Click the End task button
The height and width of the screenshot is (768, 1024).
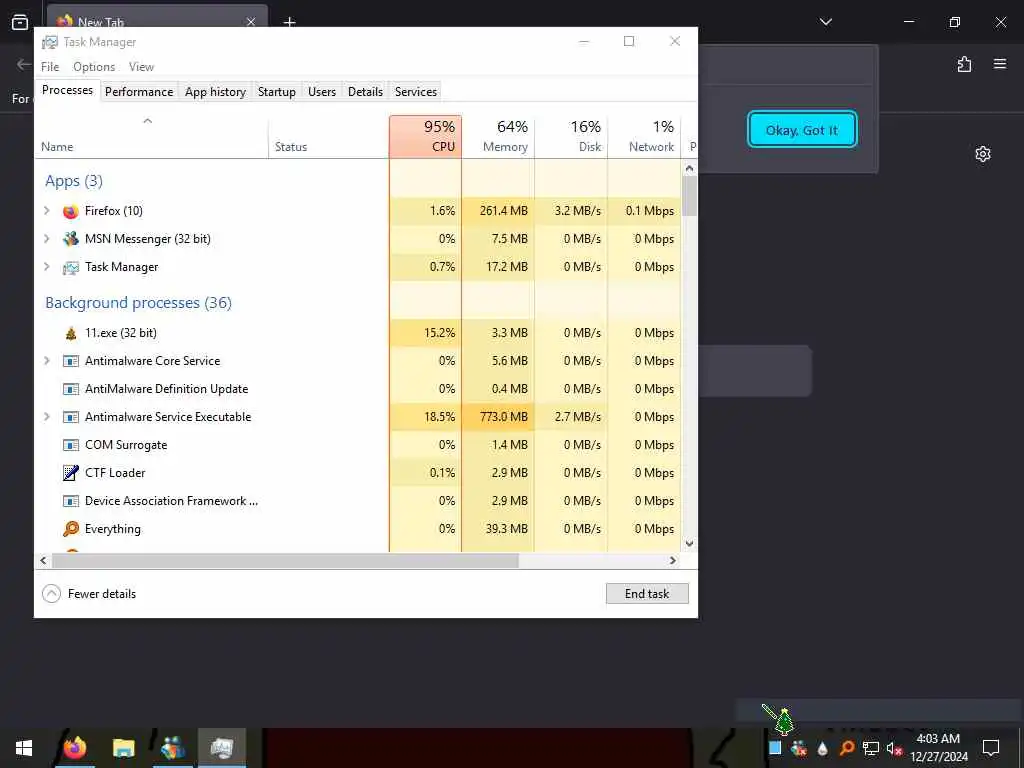pyautogui.click(x=647, y=594)
